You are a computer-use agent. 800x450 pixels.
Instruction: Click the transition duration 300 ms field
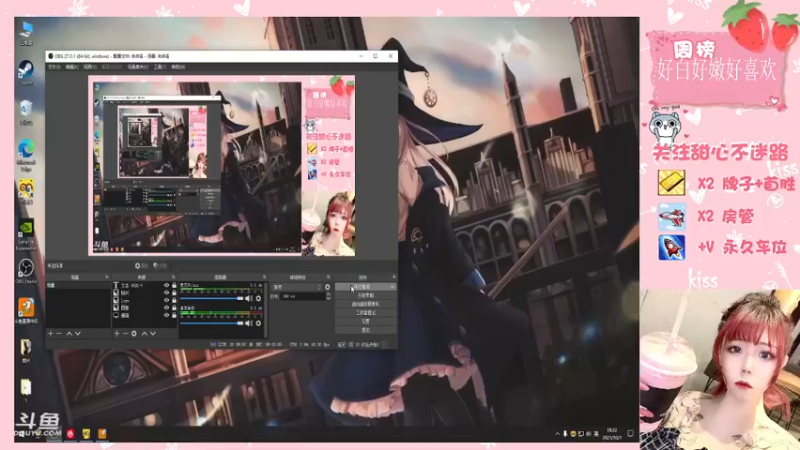(x=303, y=296)
